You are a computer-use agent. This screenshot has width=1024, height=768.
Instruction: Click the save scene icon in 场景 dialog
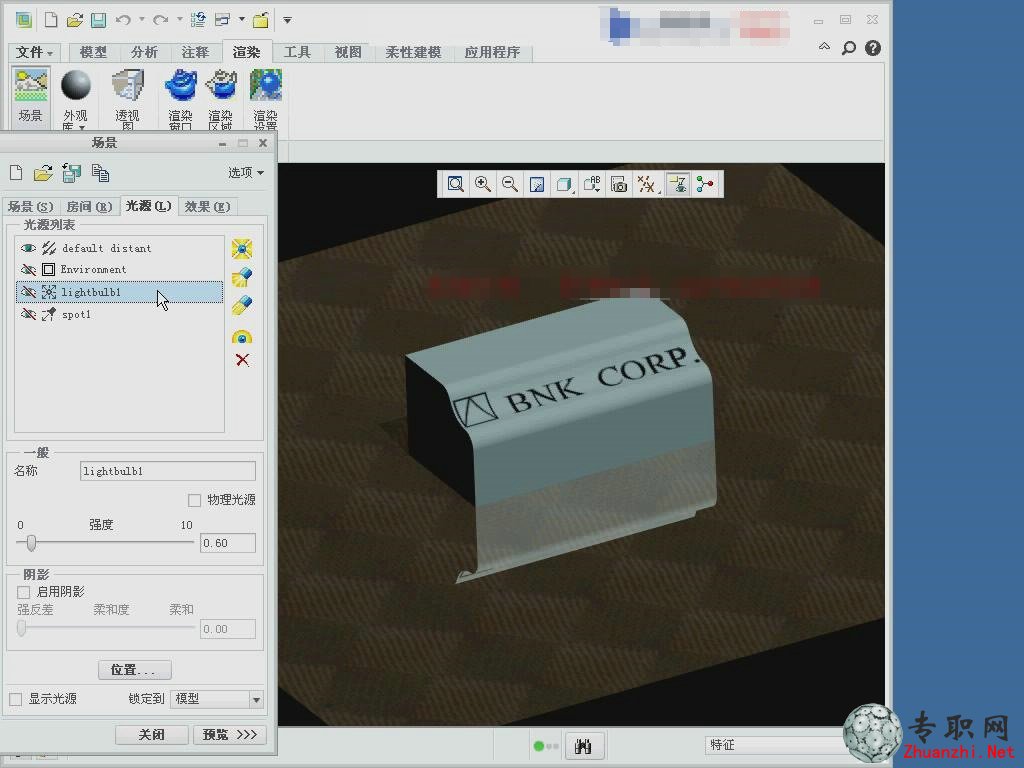71,173
